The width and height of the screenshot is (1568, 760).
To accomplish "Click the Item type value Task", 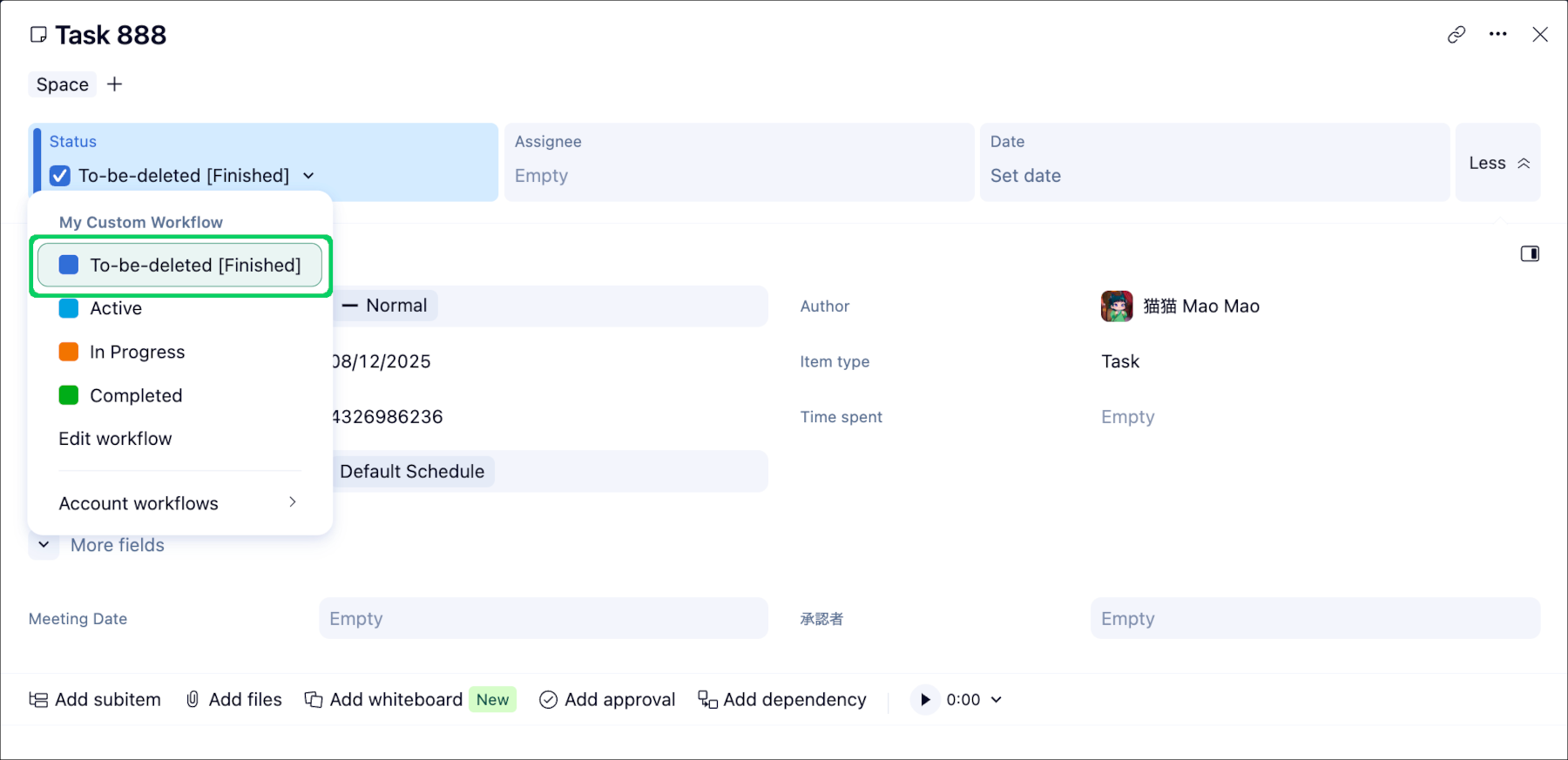I will pos(1120,361).
